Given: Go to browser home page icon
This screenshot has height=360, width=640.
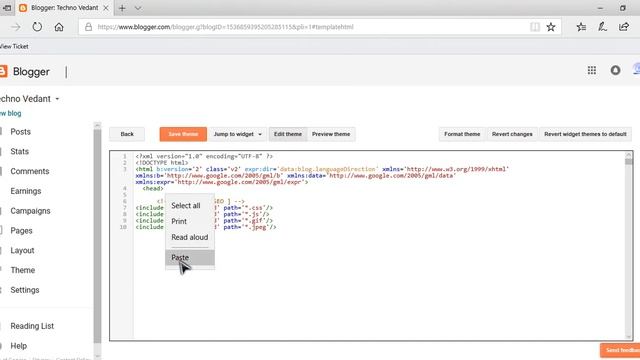Looking at the screenshot, I should click(59, 27).
